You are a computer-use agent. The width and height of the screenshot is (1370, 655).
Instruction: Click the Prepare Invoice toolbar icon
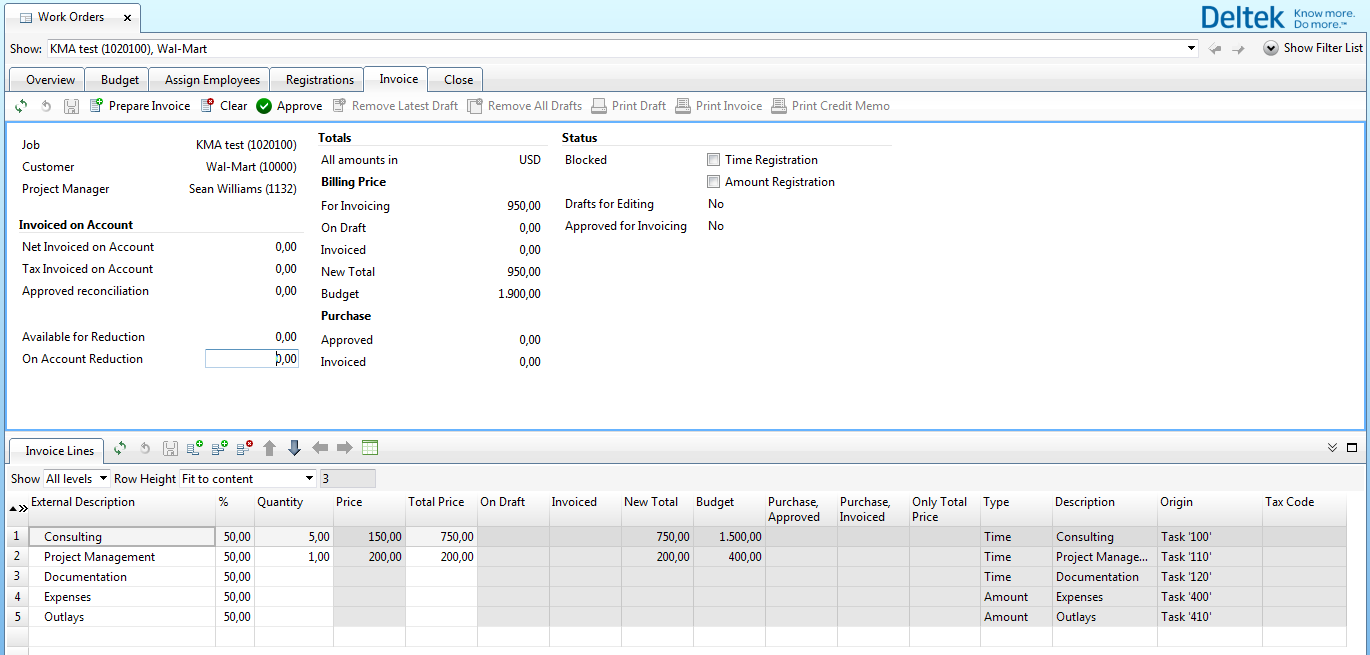coord(97,106)
